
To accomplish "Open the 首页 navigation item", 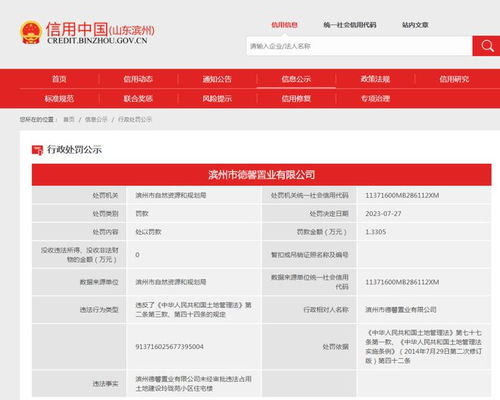I will tap(59, 79).
